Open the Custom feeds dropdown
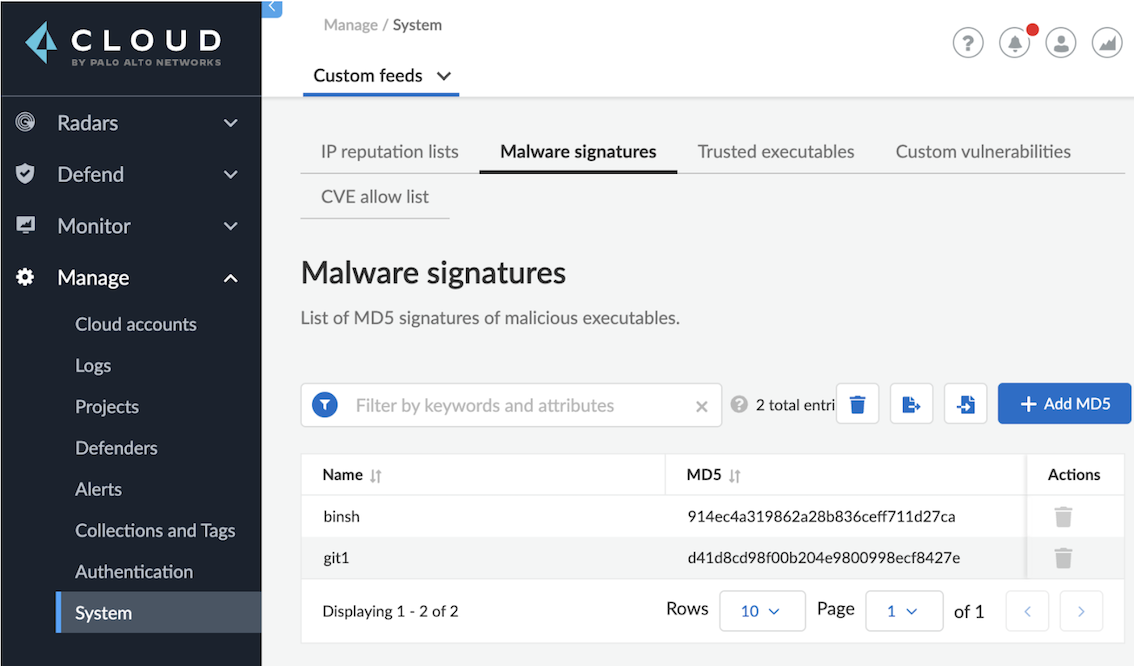Screen dimensions: 1134x666 click(382, 76)
